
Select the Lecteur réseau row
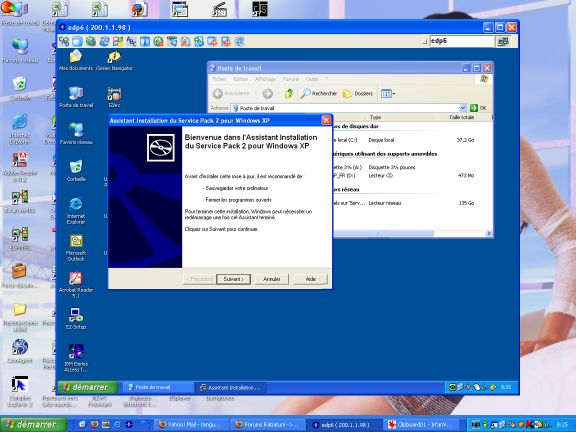[x=403, y=203]
